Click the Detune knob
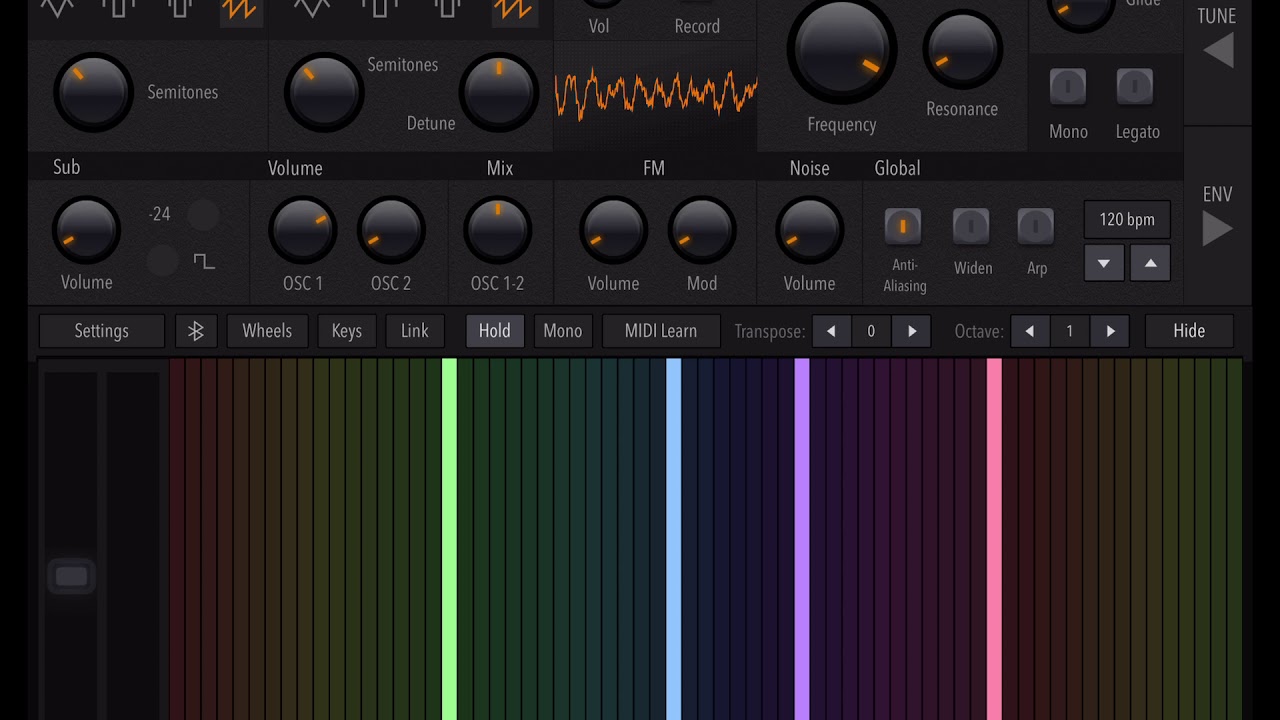1280x720 pixels. click(x=499, y=92)
